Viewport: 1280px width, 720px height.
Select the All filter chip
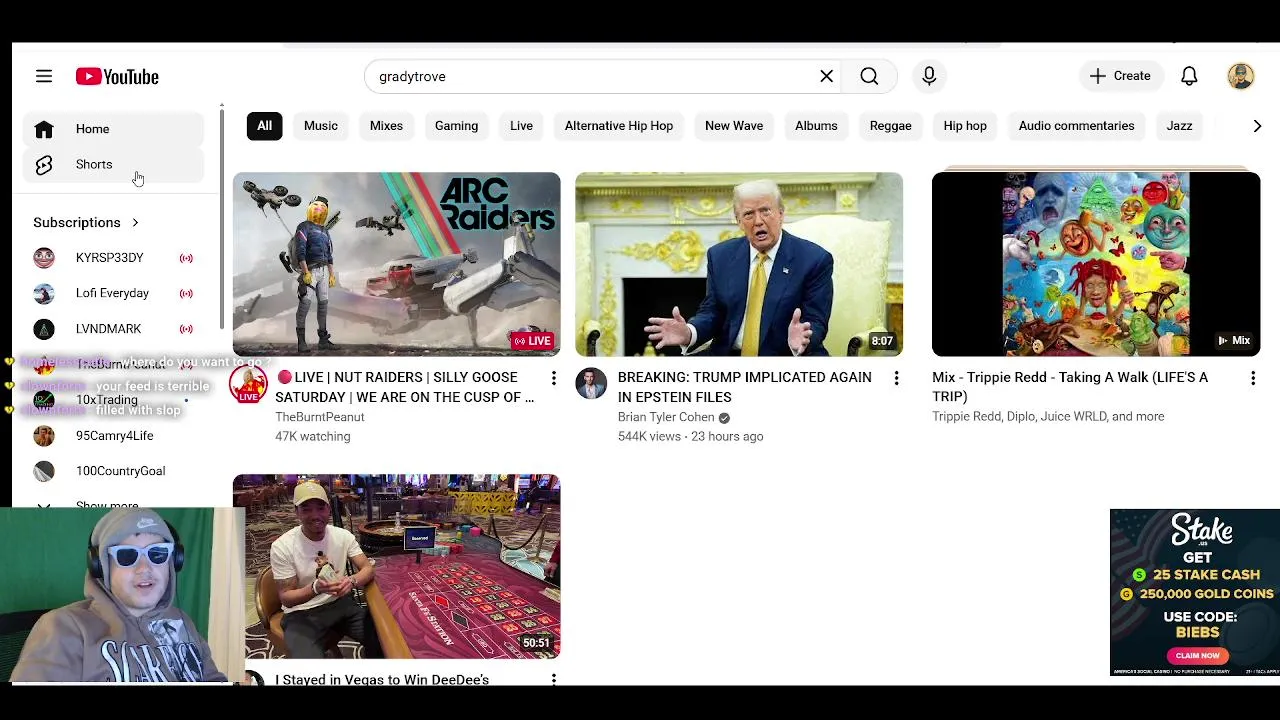[x=264, y=126]
